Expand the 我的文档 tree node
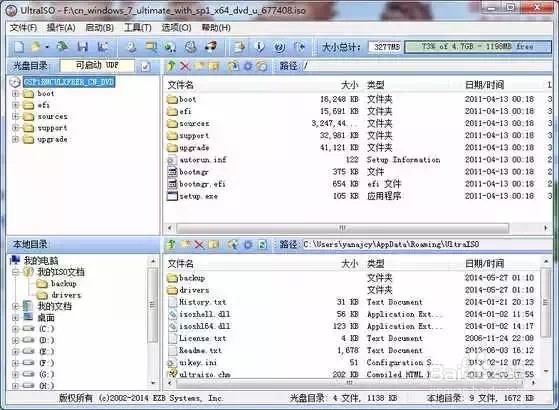Image resolution: width=559 pixels, height=410 pixels. pyautogui.click(x=15, y=306)
